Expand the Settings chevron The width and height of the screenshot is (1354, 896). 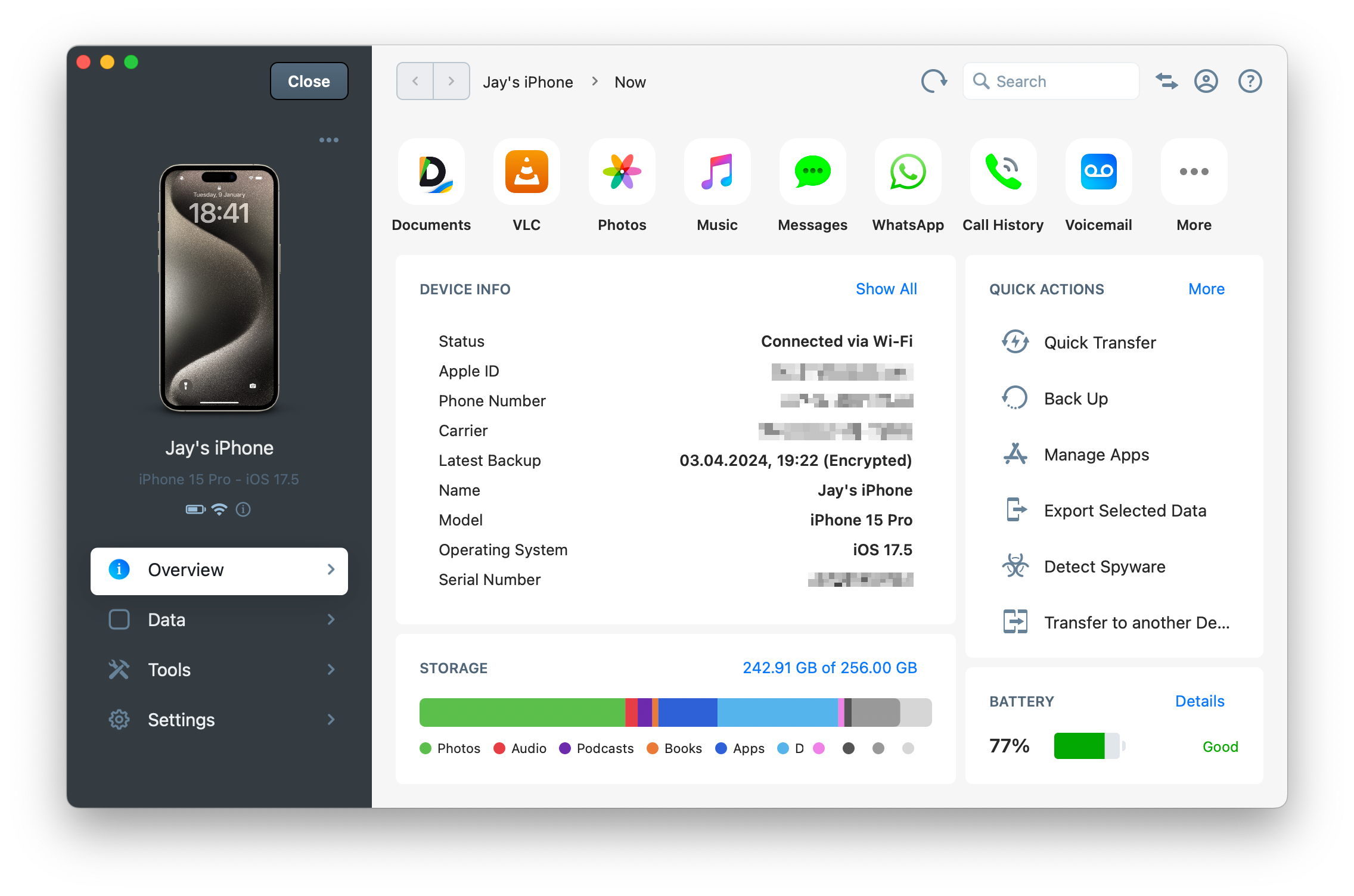click(331, 720)
